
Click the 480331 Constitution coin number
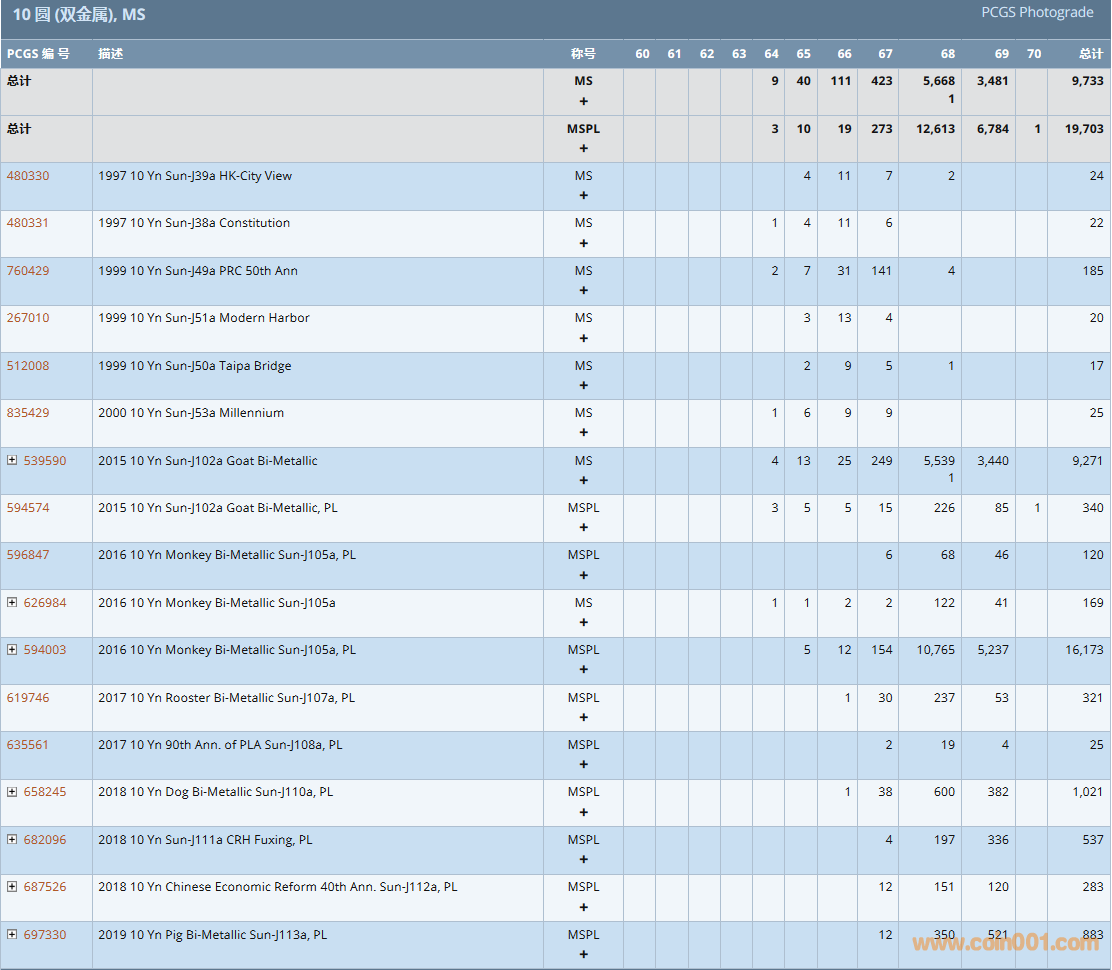(28, 223)
